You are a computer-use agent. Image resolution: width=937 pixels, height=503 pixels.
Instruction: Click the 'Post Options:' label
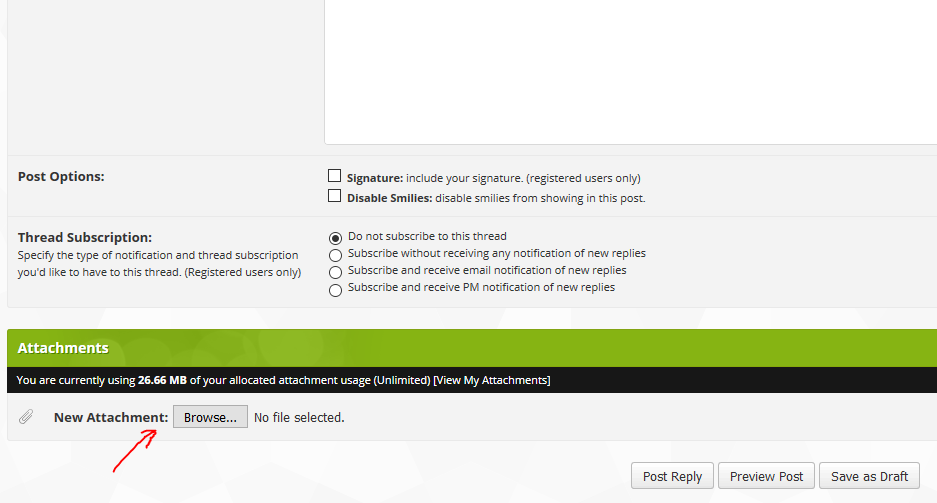[x=61, y=177]
